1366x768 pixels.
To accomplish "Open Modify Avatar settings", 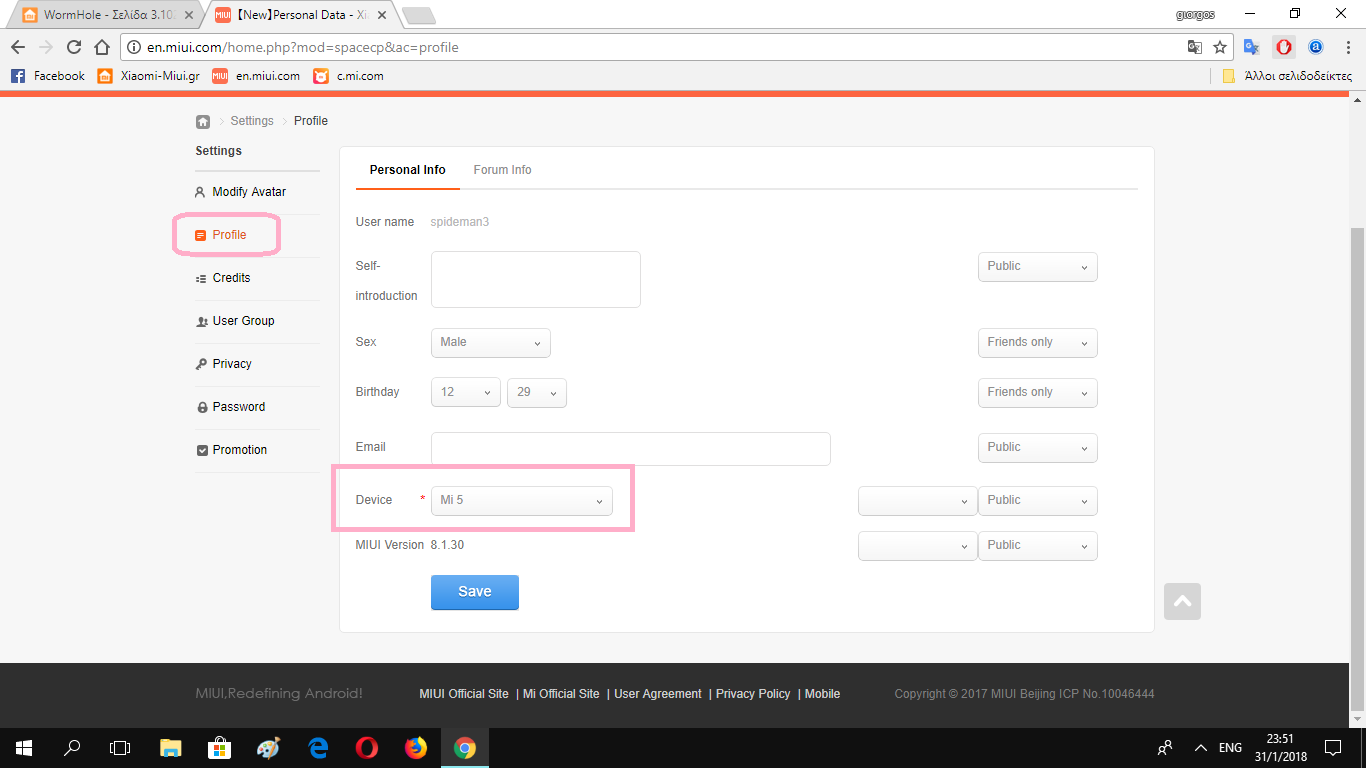I will tap(249, 192).
